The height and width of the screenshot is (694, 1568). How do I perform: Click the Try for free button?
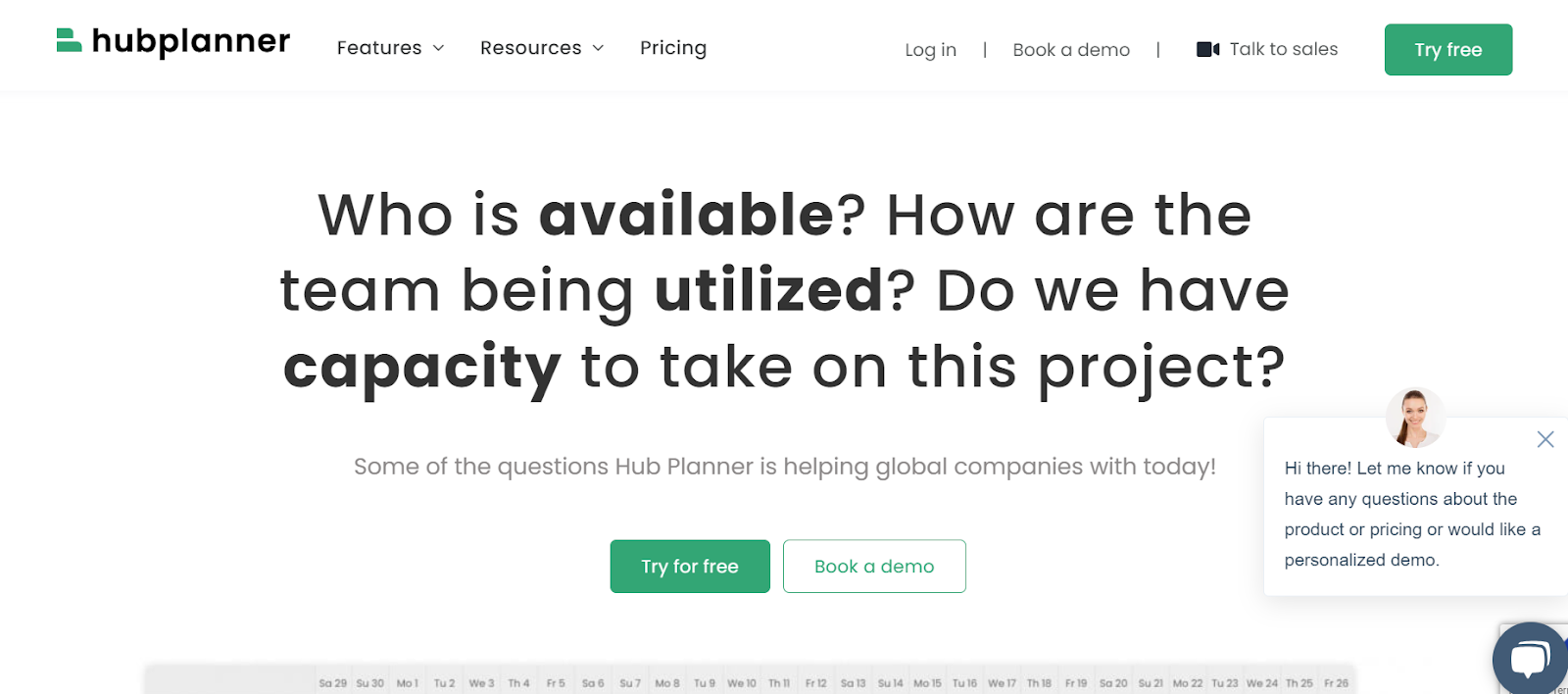click(689, 566)
